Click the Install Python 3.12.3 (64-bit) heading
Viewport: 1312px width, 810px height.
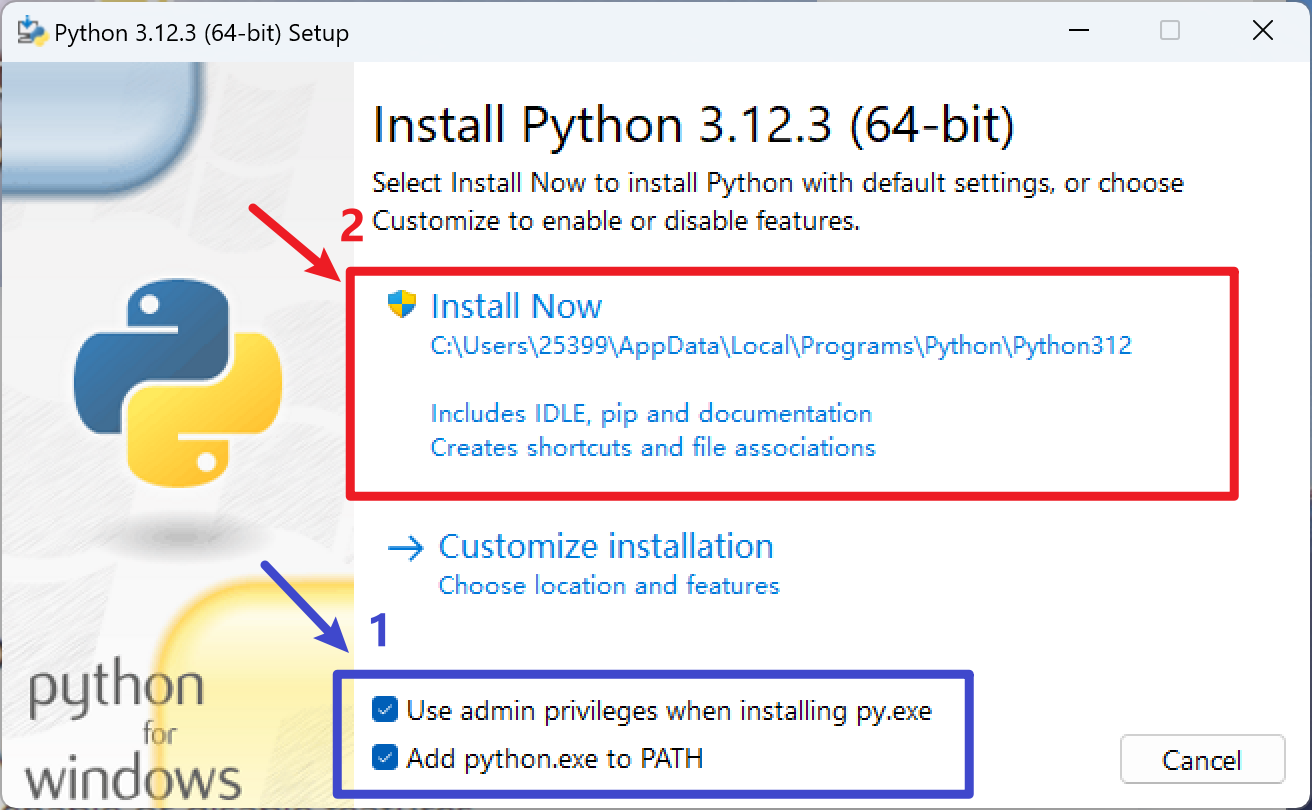click(x=694, y=127)
